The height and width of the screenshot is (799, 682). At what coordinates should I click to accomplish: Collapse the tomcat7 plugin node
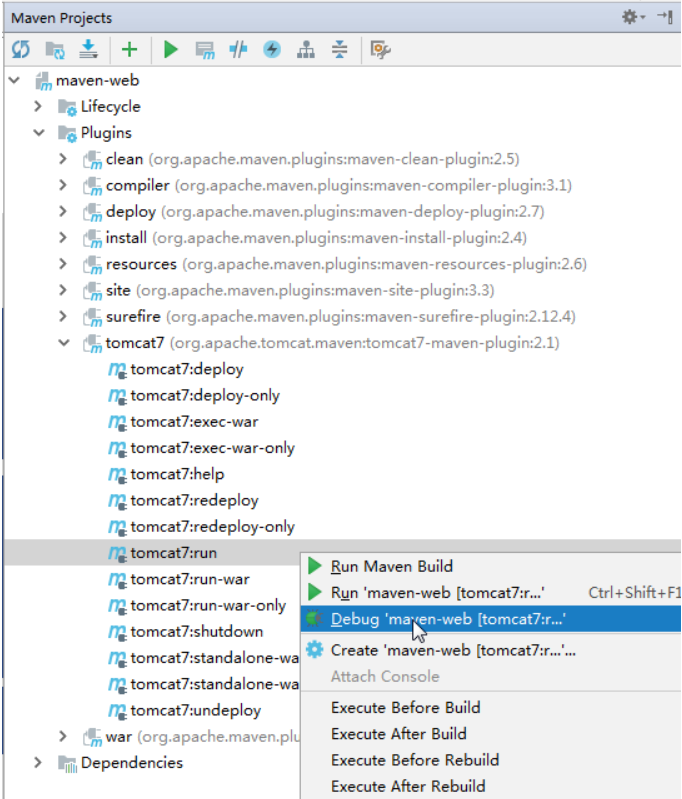(64, 342)
